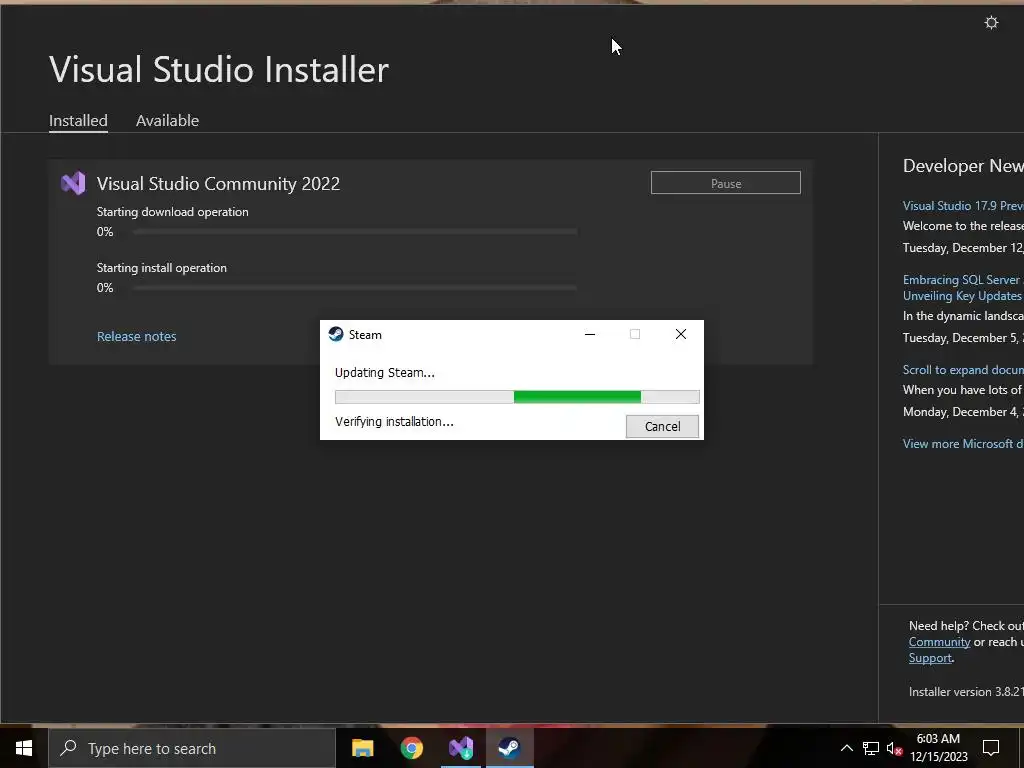Open View more Microsoft developer news link
This screenshot has width=1024, height=768.
pos(963,443)
